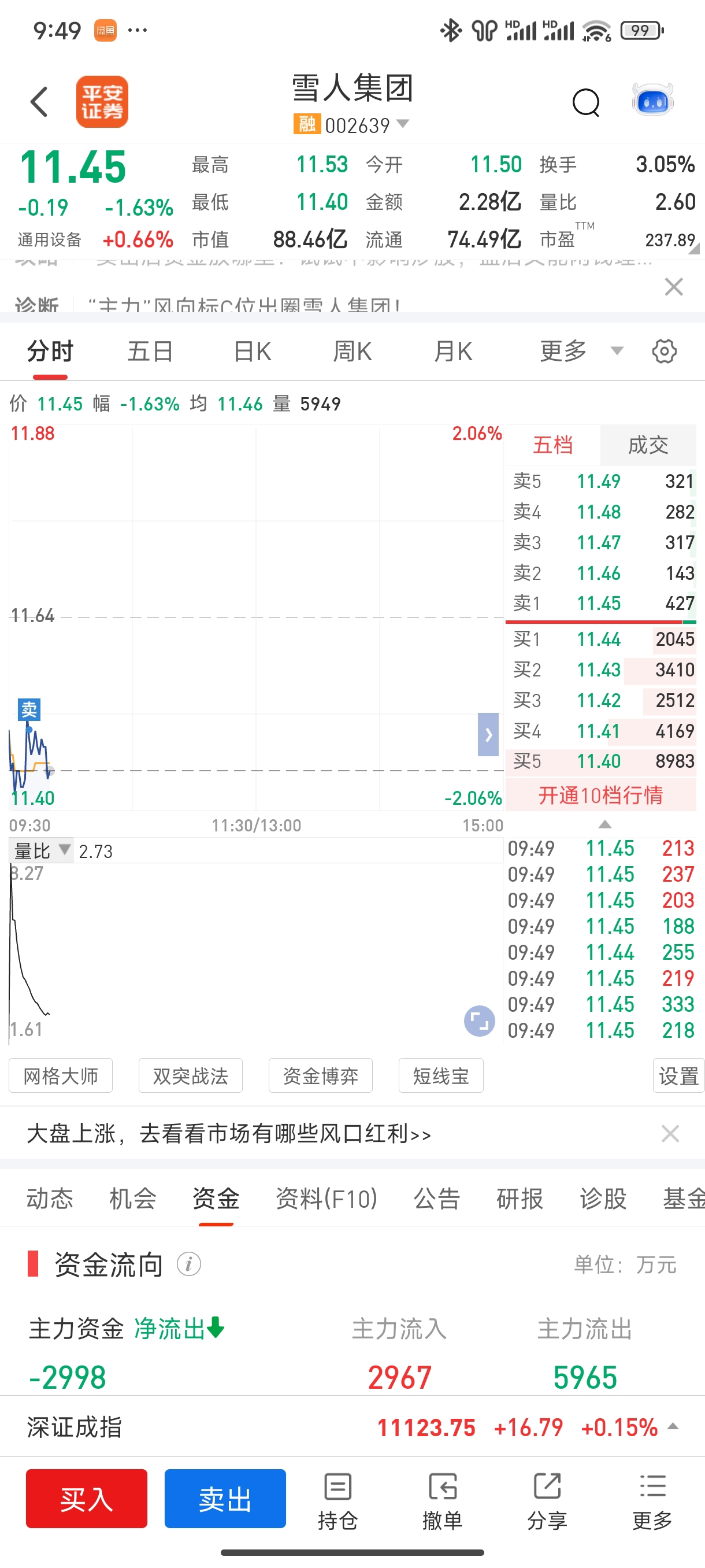Select 买5 price 11.40 row
Image resolution: width=705 pixels, height=1568 pixels.
pyautogui.click(x=600, y=761)
